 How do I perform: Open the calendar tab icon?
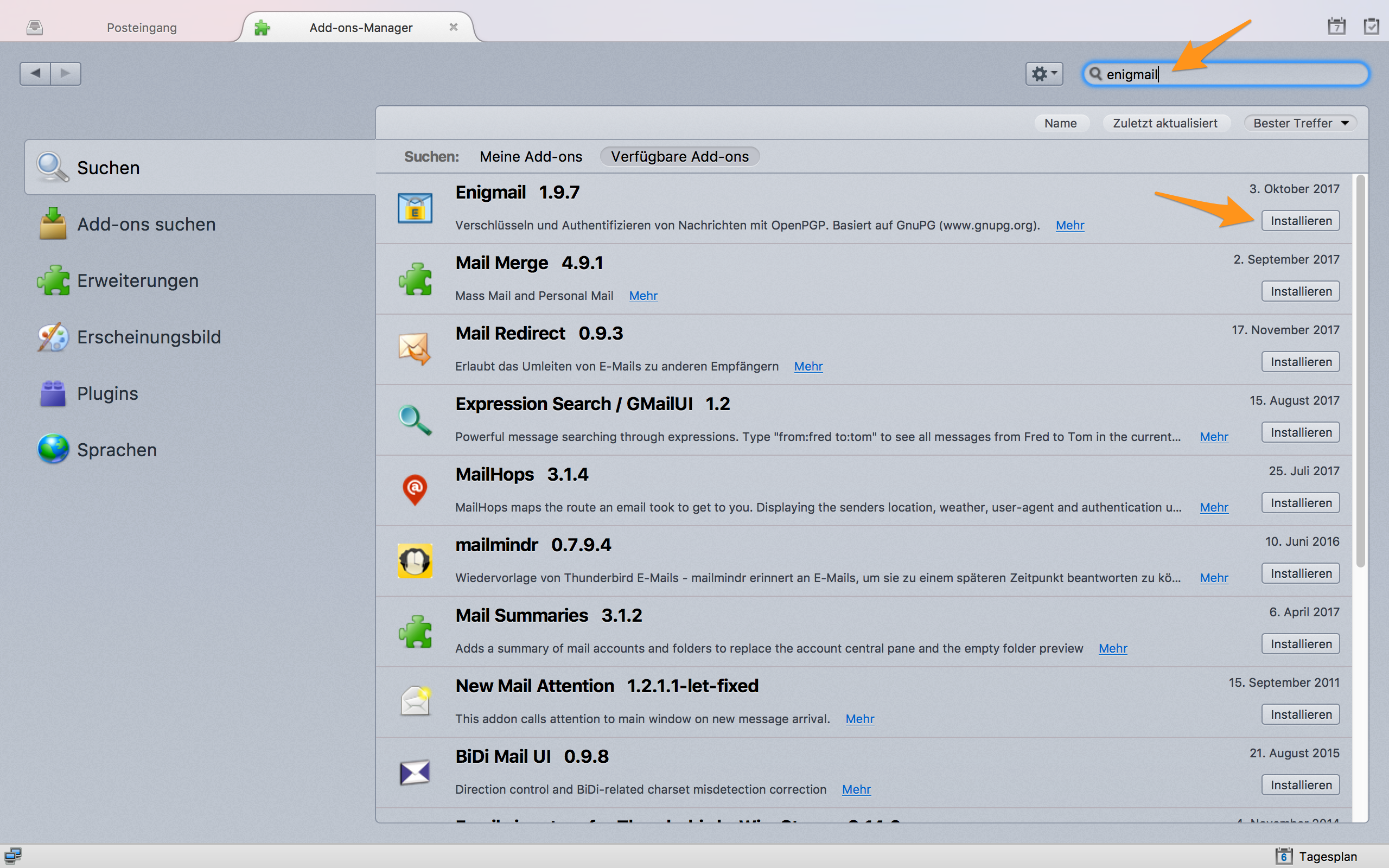[1336, 27]
